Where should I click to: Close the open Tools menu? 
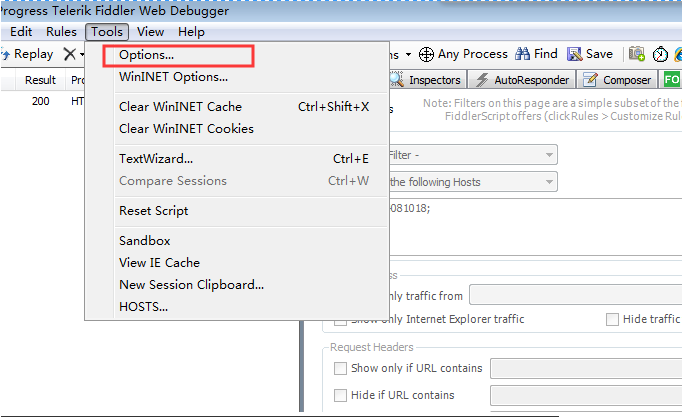[x=107, y=32]
